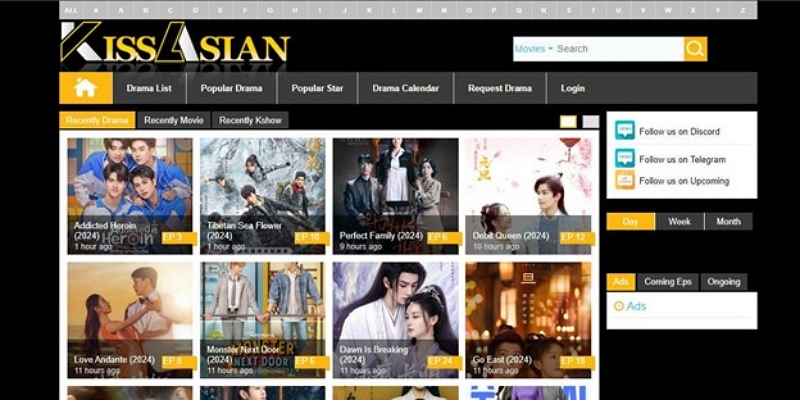Open the Popular Drama page

pos(231,88)
